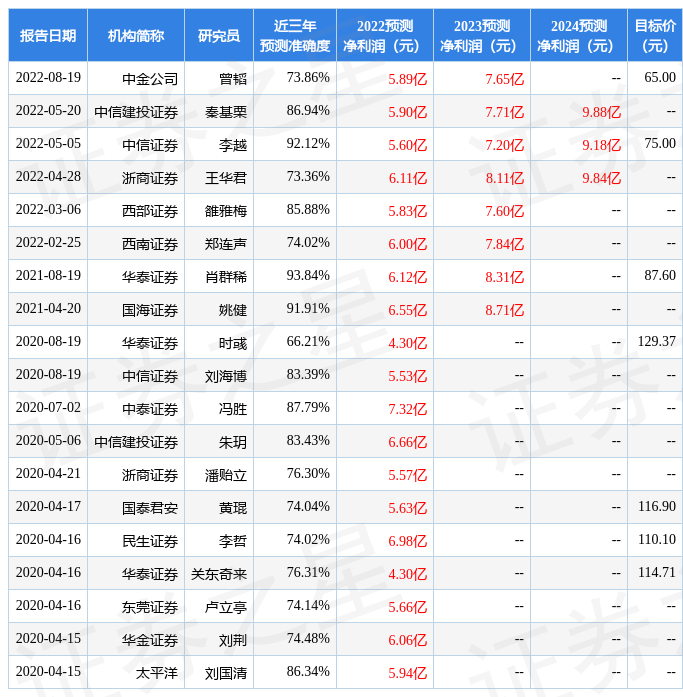Click researcher name 王华君
Image resolution: width=683 pixels, height=697 pixels.
[x=226, y=178]
